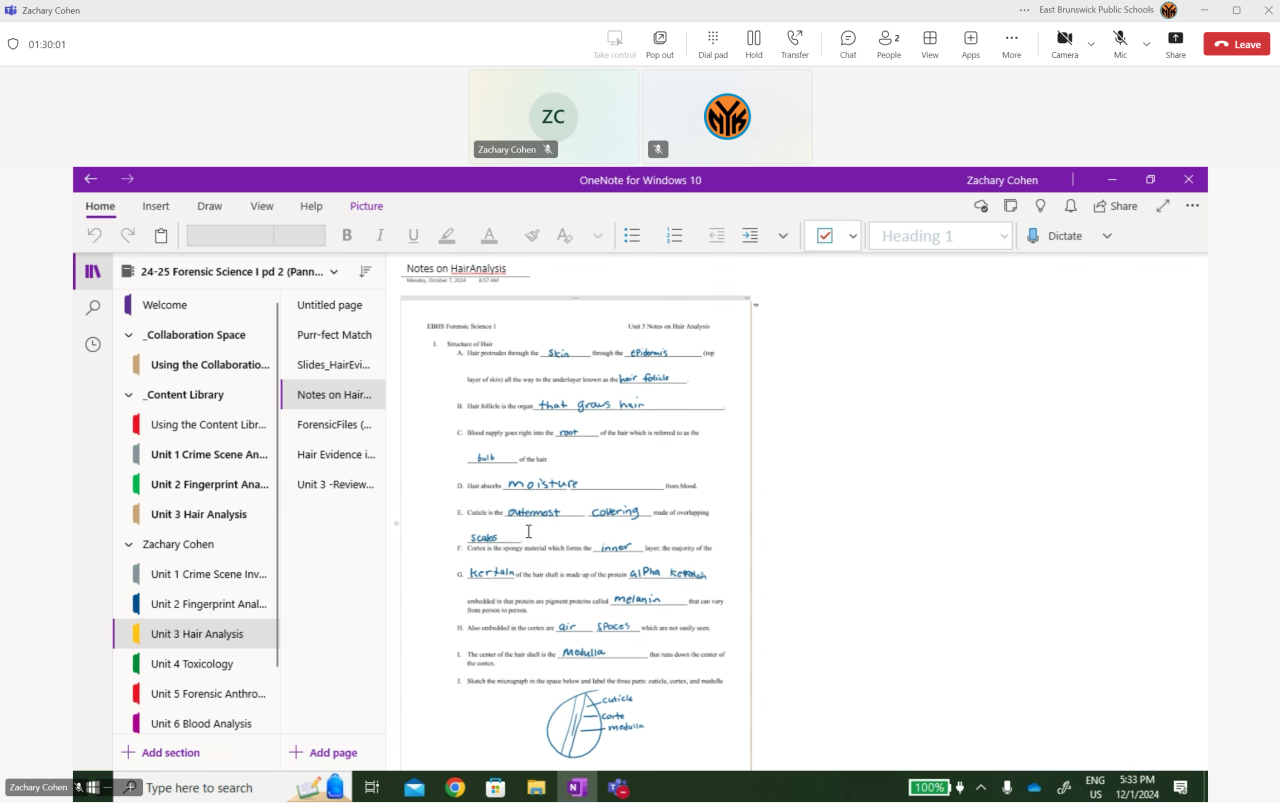Select the Picture tab
Image resolution: width=1280 pixels, height=803 pixels.
(x=366, y=206)
